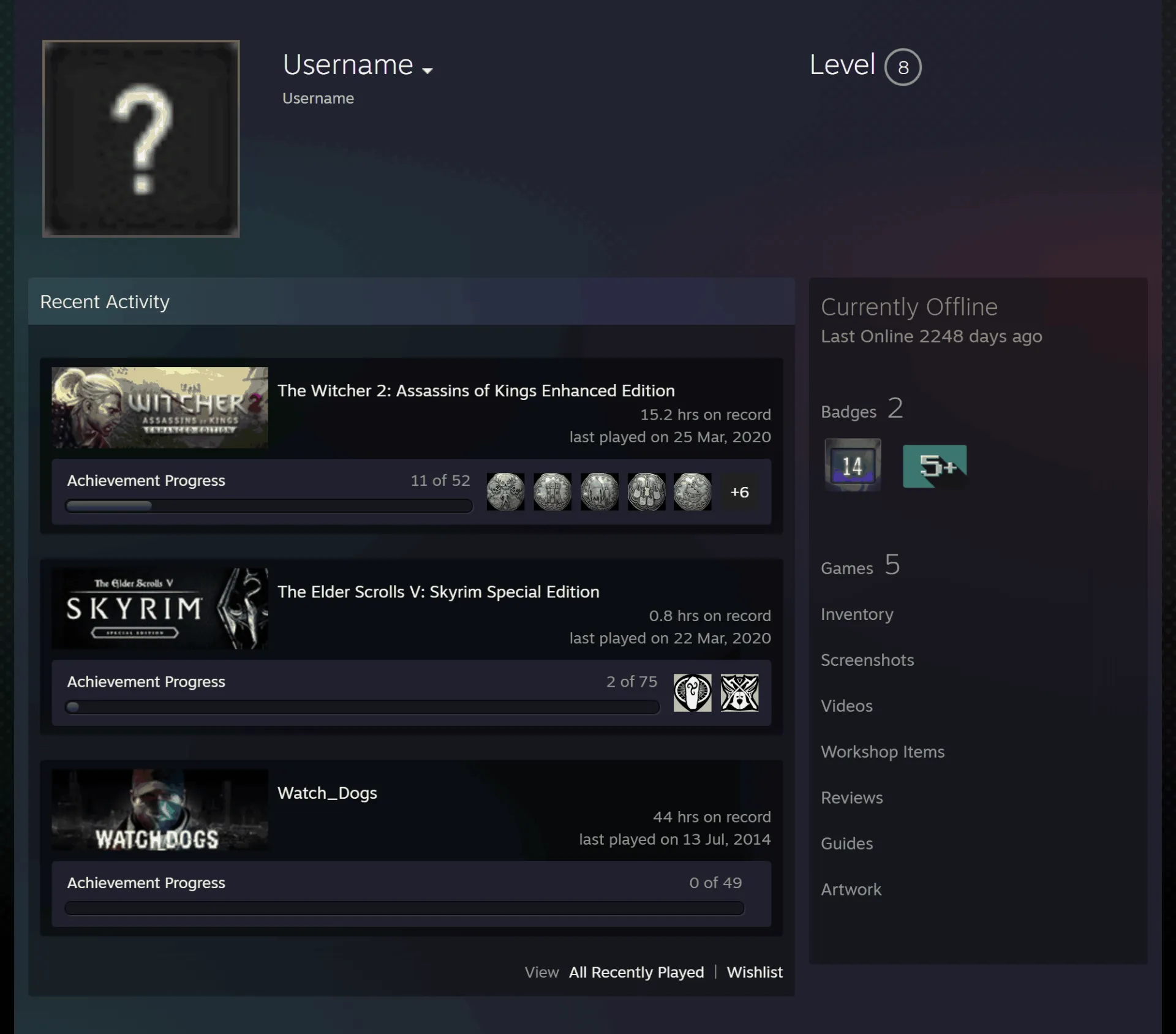
Task: Open Screenshots in the sidebar
Action: tap(867, 660)
